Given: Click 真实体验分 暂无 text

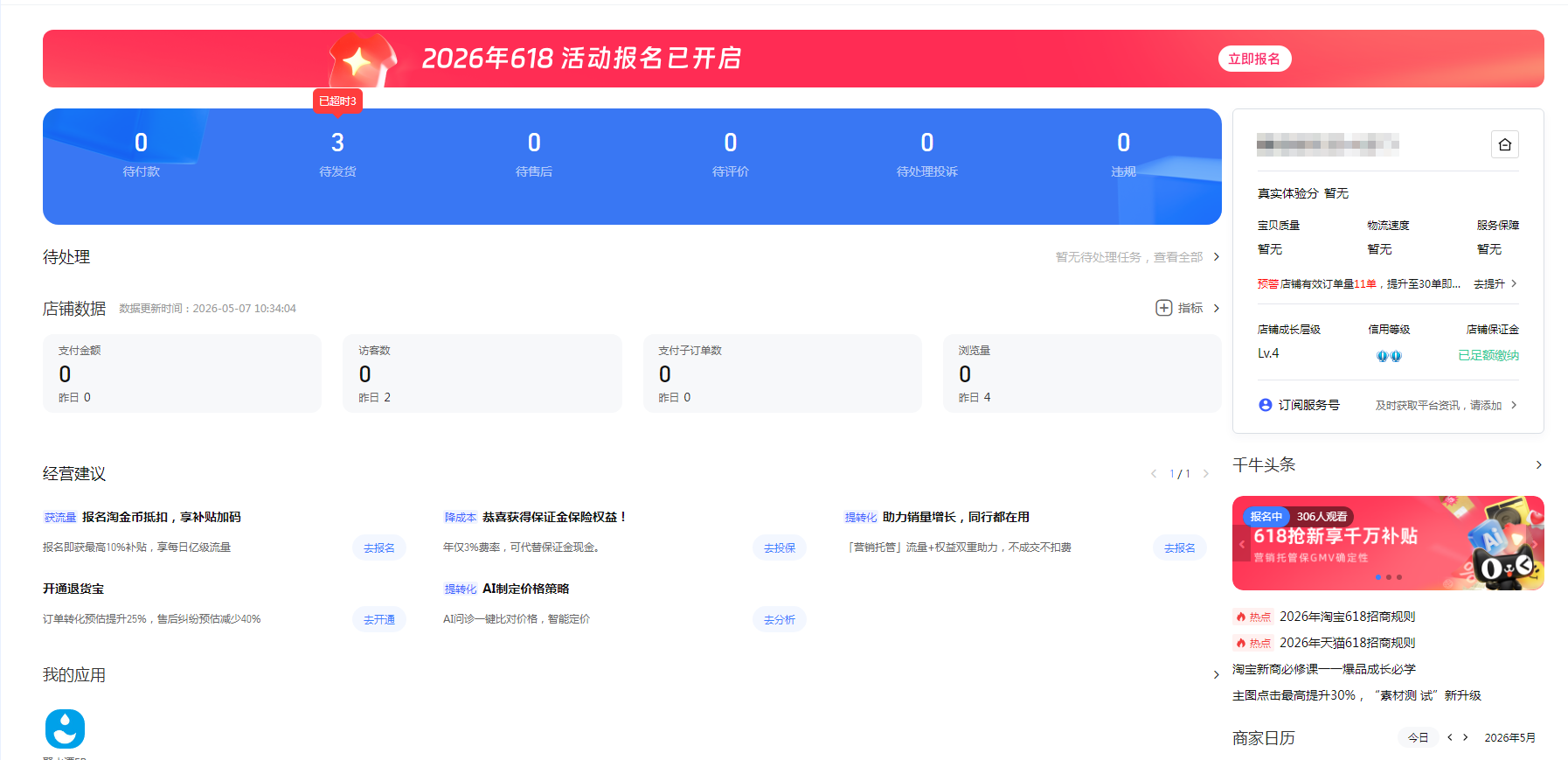Looking at the screenshot, I should tap(1303, 193).
